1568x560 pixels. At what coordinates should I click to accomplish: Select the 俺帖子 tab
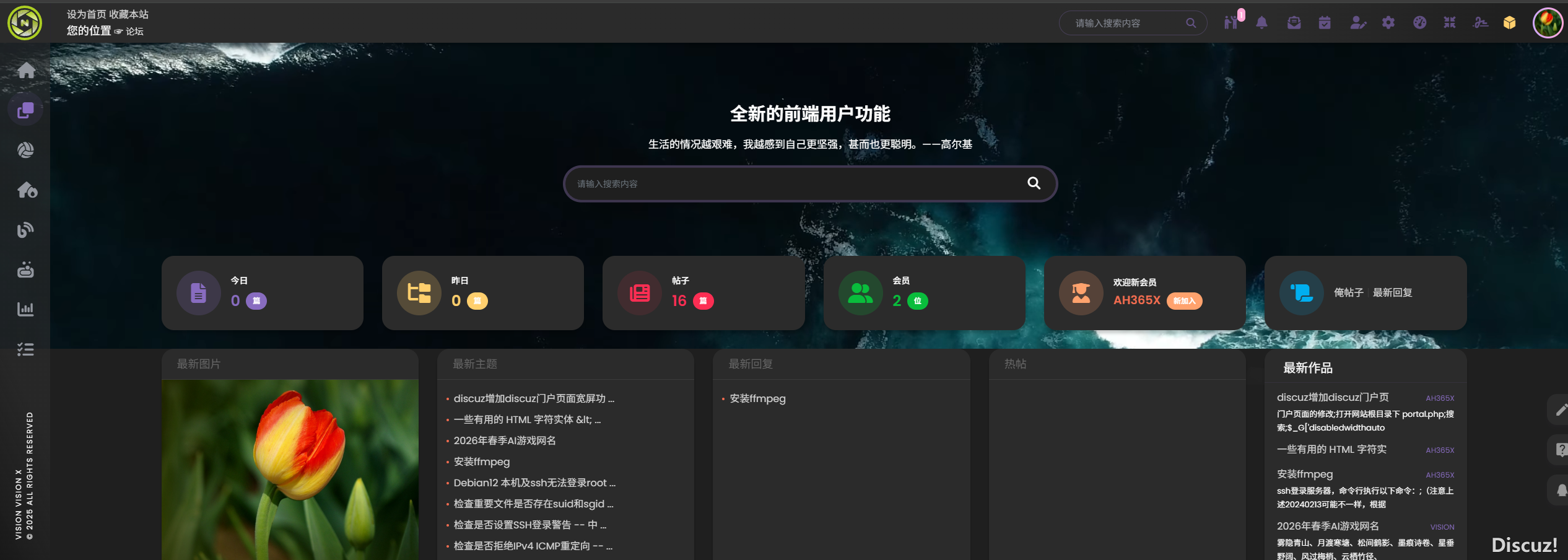point(1348,292)
